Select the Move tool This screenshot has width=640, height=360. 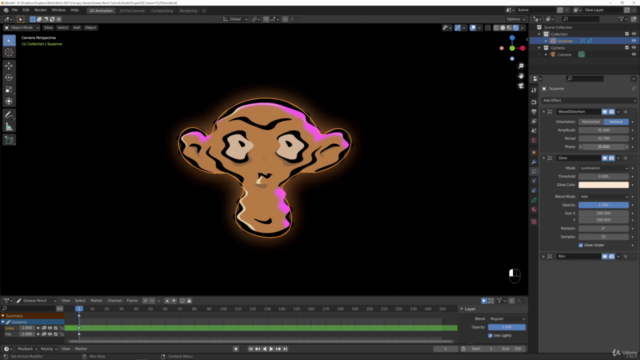click(x=9, y=66)
